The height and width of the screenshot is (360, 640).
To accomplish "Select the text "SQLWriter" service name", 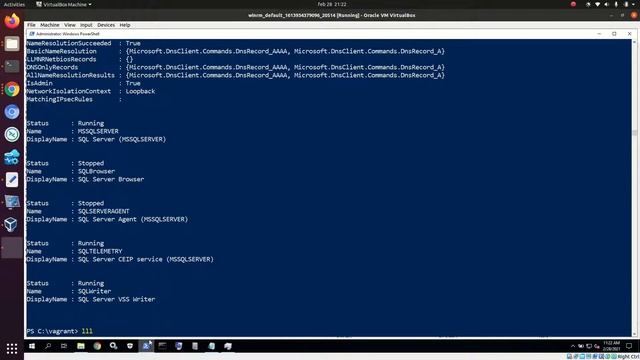I will point(94,291).
